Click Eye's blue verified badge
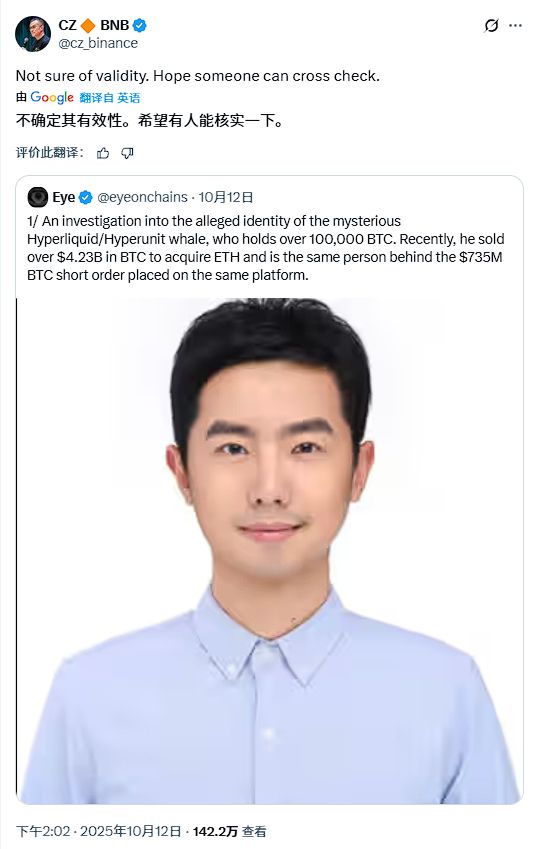The width and height of the screenshot is (536, 849). 86,198
